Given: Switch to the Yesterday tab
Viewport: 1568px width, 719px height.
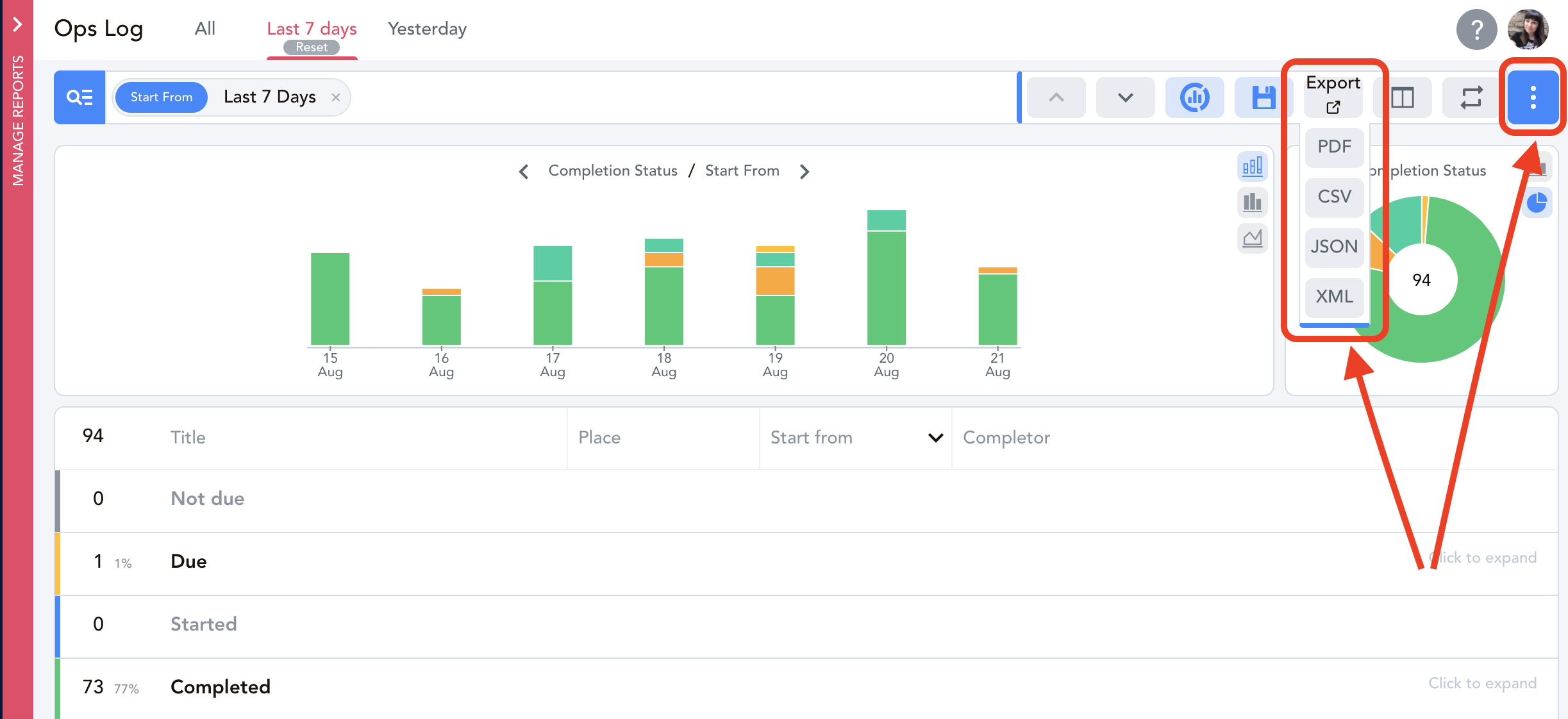Looking at the screenshot, I should tap(427, 29).
